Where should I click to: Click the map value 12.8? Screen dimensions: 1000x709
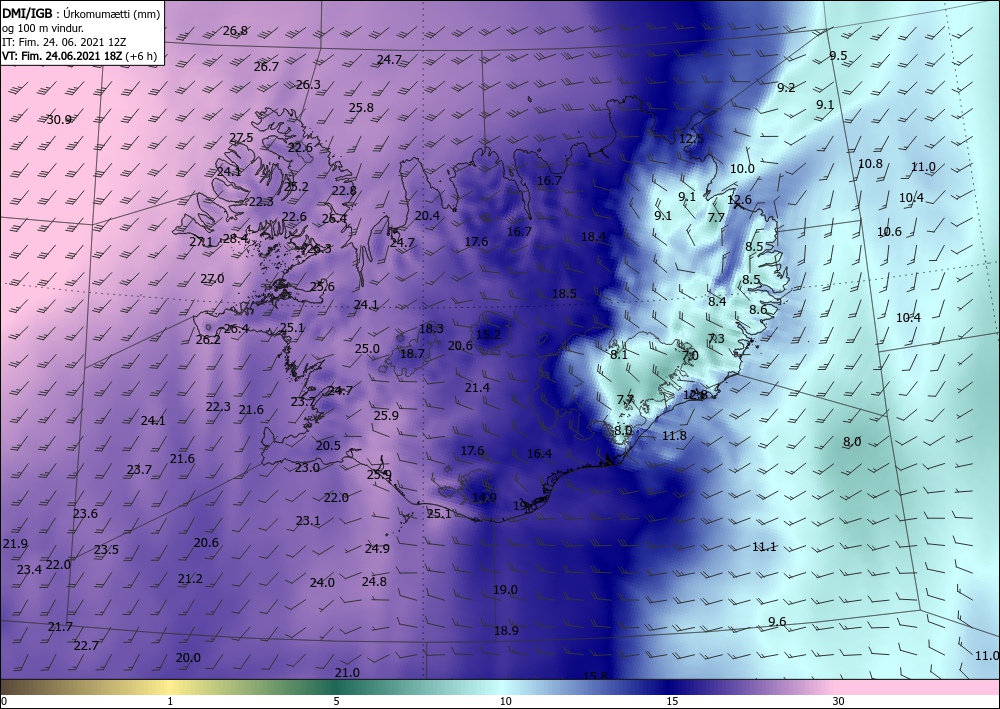coord(695,395)
